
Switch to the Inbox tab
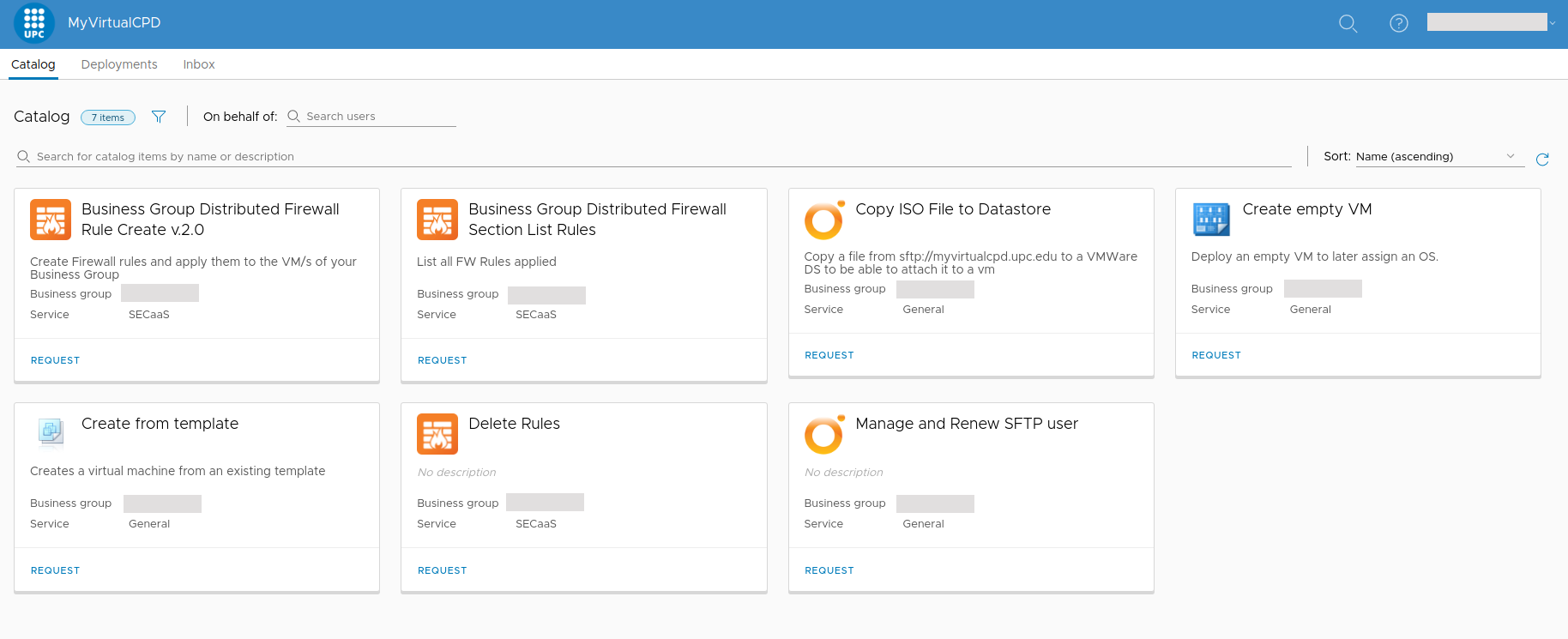[x=198, y=64]
